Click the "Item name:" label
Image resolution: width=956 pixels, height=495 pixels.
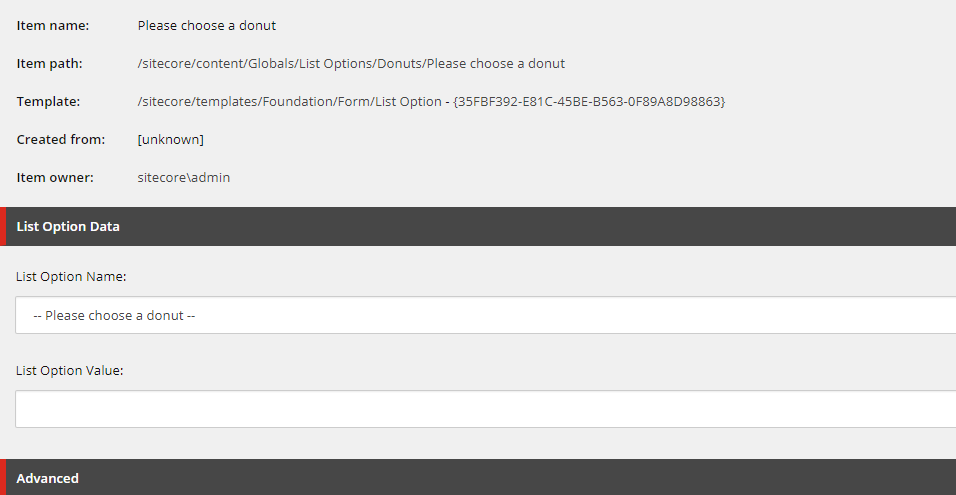pos(53,26)
